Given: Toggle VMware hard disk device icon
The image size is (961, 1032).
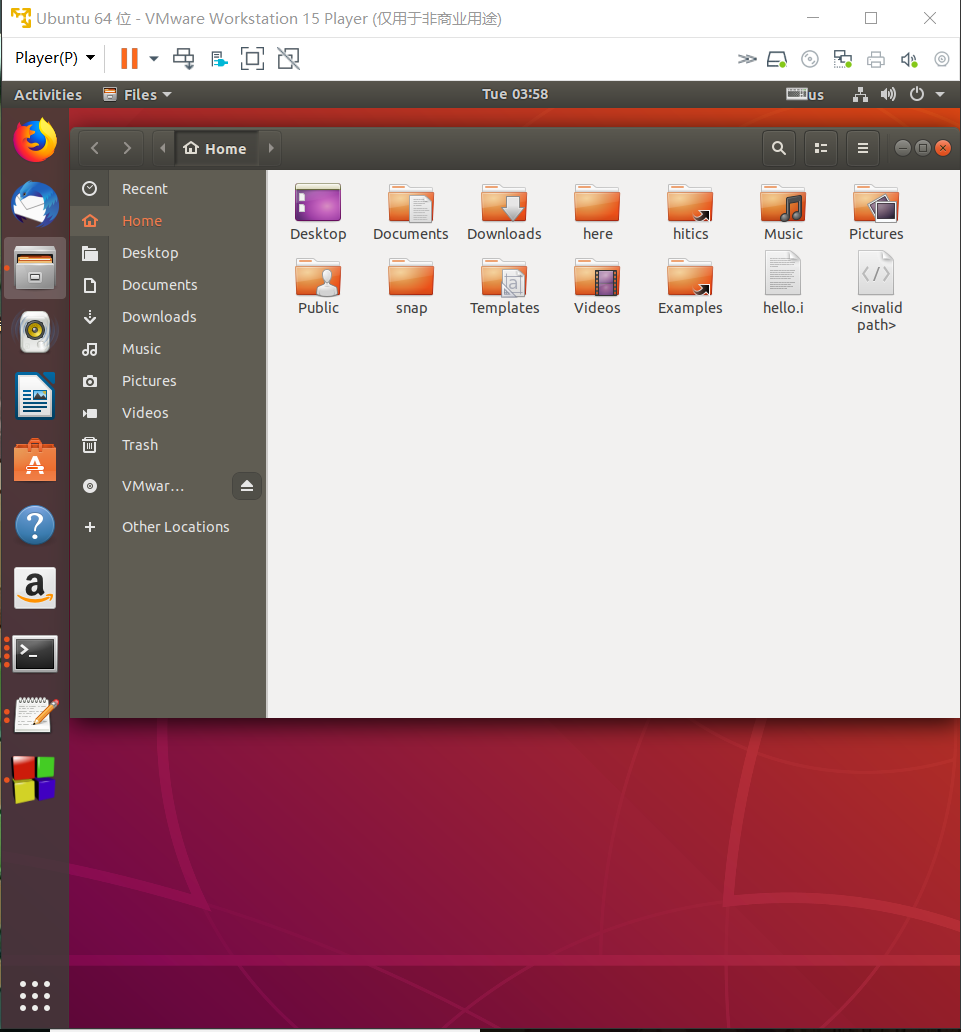Looking at the screenshot, I should [x=777, y=60].
